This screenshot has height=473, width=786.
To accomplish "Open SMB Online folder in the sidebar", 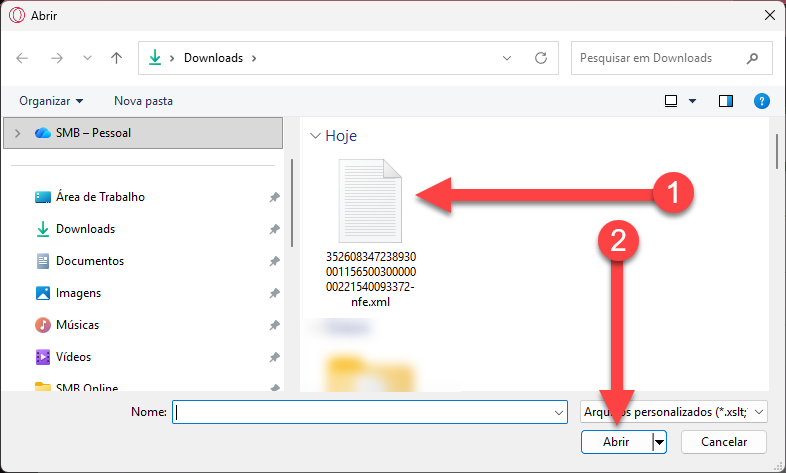I will click(87, 387).
